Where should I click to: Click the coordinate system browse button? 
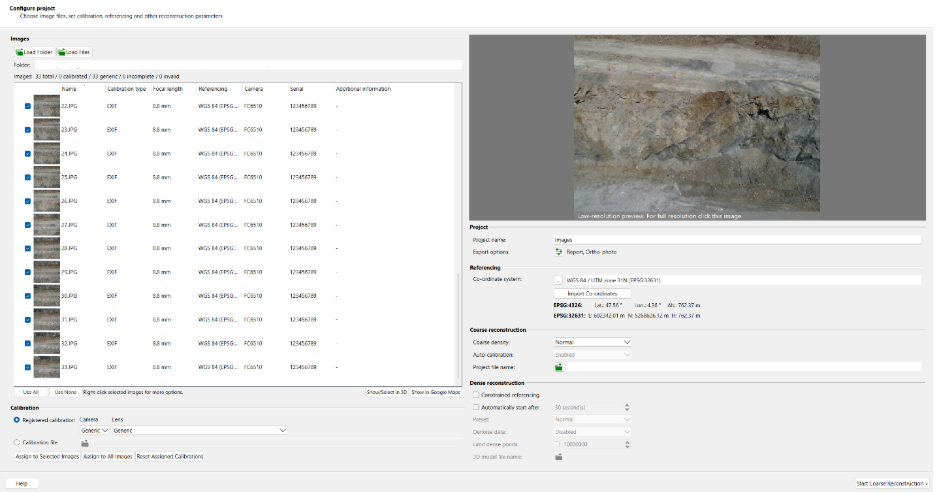pos(558,280)
